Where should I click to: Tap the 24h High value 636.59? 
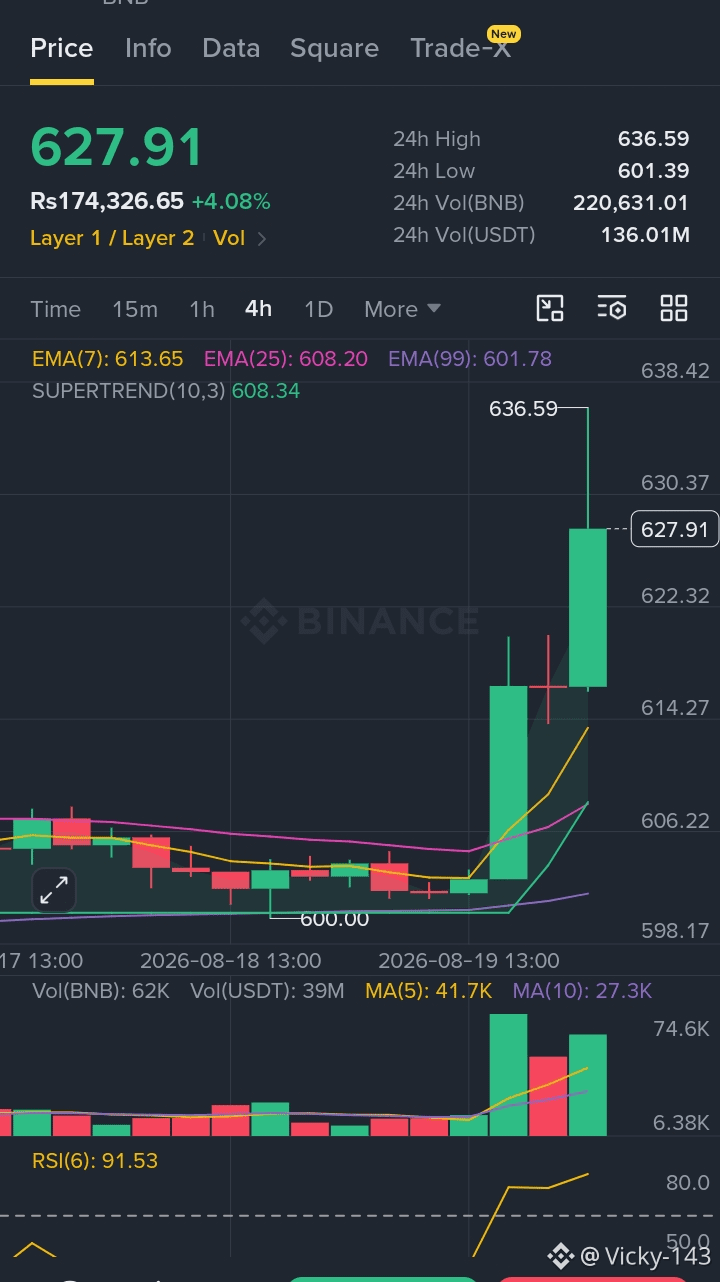[x=653, y=139]
